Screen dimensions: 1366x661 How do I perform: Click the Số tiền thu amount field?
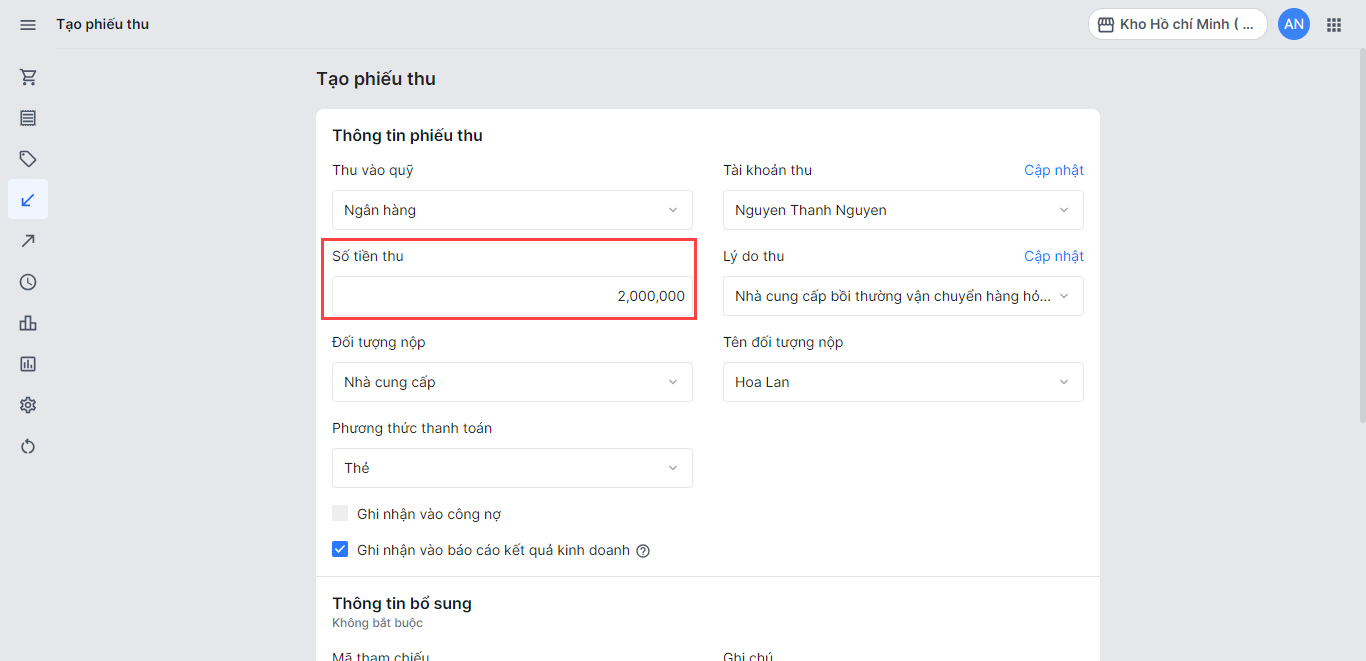(x=512, y=296)
